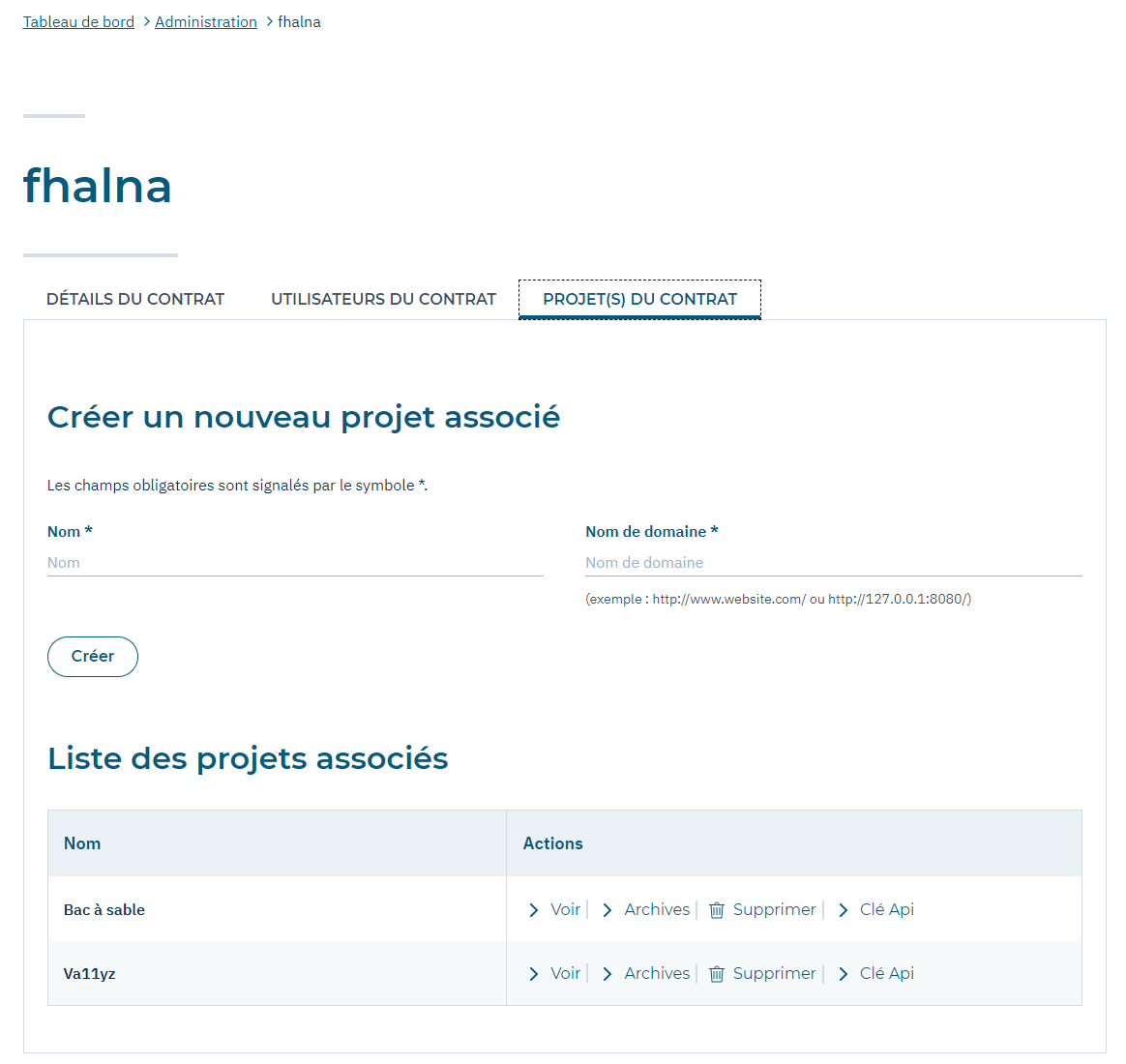This screenshot has width=1126, height=1064.
Task: Open Archives for Va11yz
Action: pos(657,973)
